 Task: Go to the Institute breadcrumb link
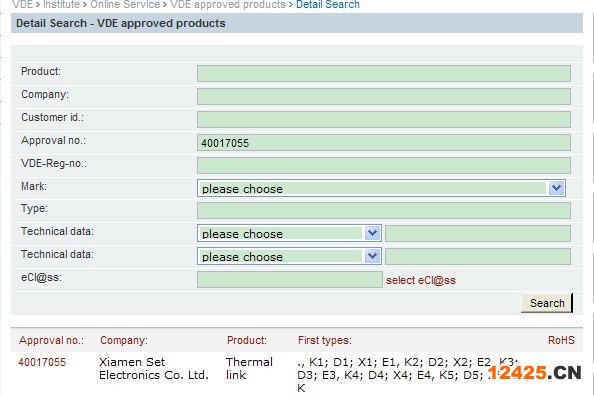coord(61,5)
